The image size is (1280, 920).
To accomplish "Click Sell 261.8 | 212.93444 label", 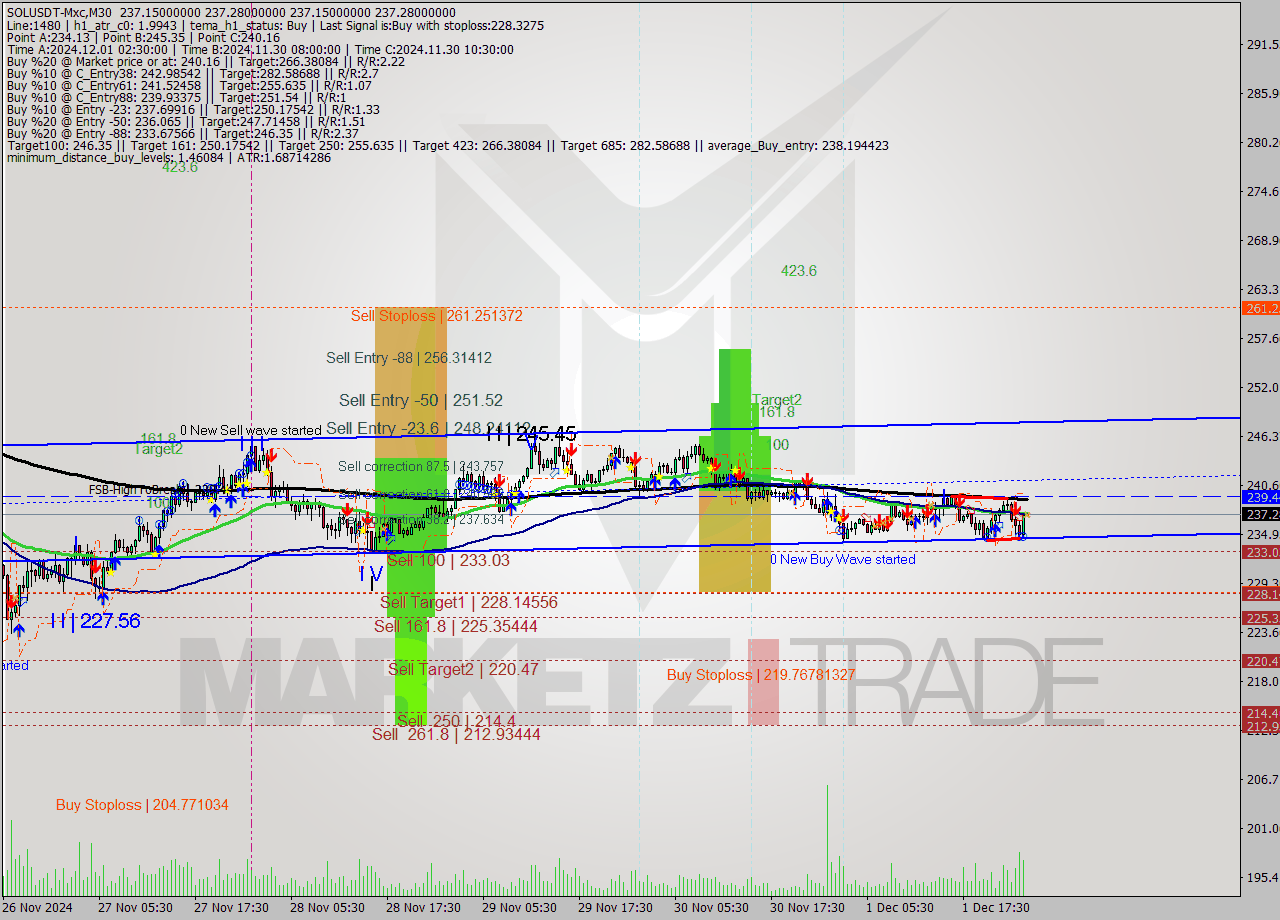I will (x=456, y=734).
